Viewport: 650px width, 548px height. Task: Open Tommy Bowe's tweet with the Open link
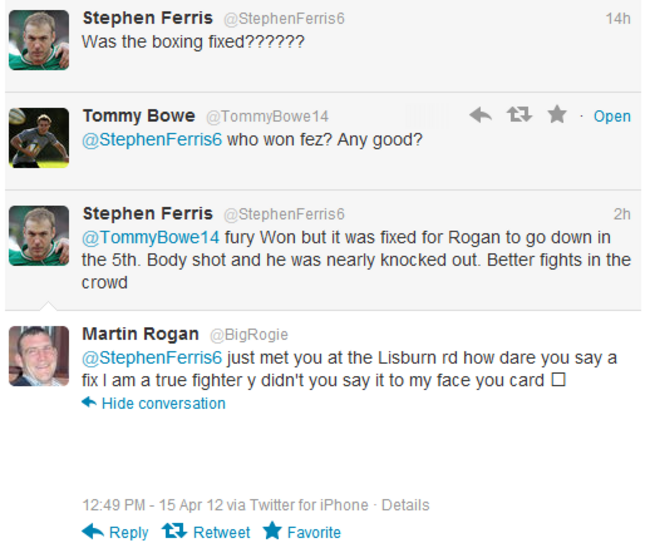[612, 117]
